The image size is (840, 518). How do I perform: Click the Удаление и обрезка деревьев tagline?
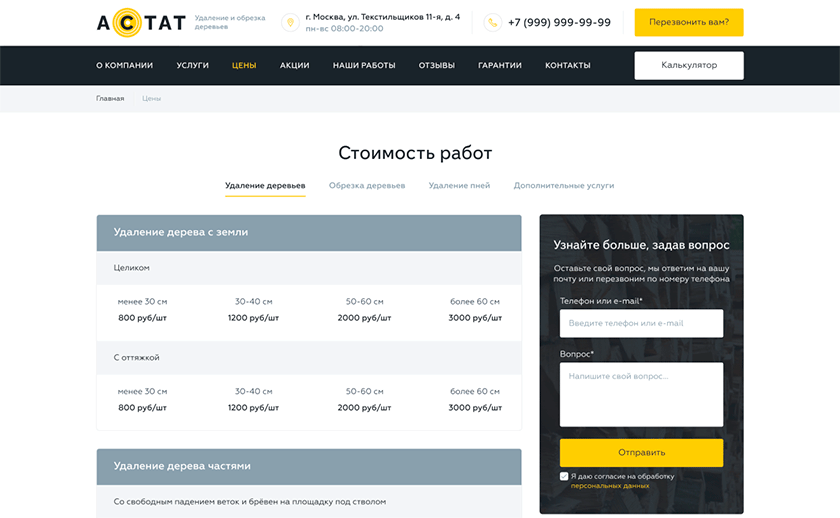click(x=230, y=22)
